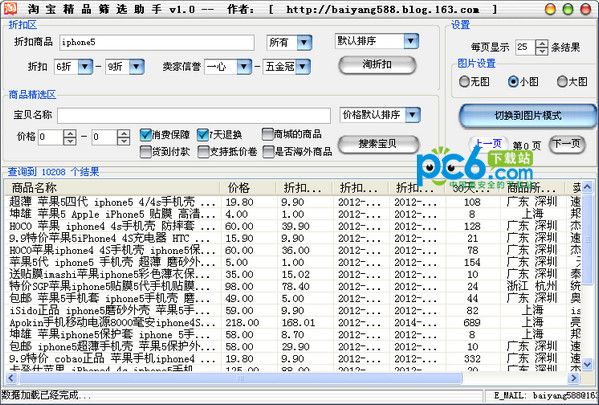Click the 浙江 杭州 location cell
599x405 pixels.
click(x=532, y=287)
